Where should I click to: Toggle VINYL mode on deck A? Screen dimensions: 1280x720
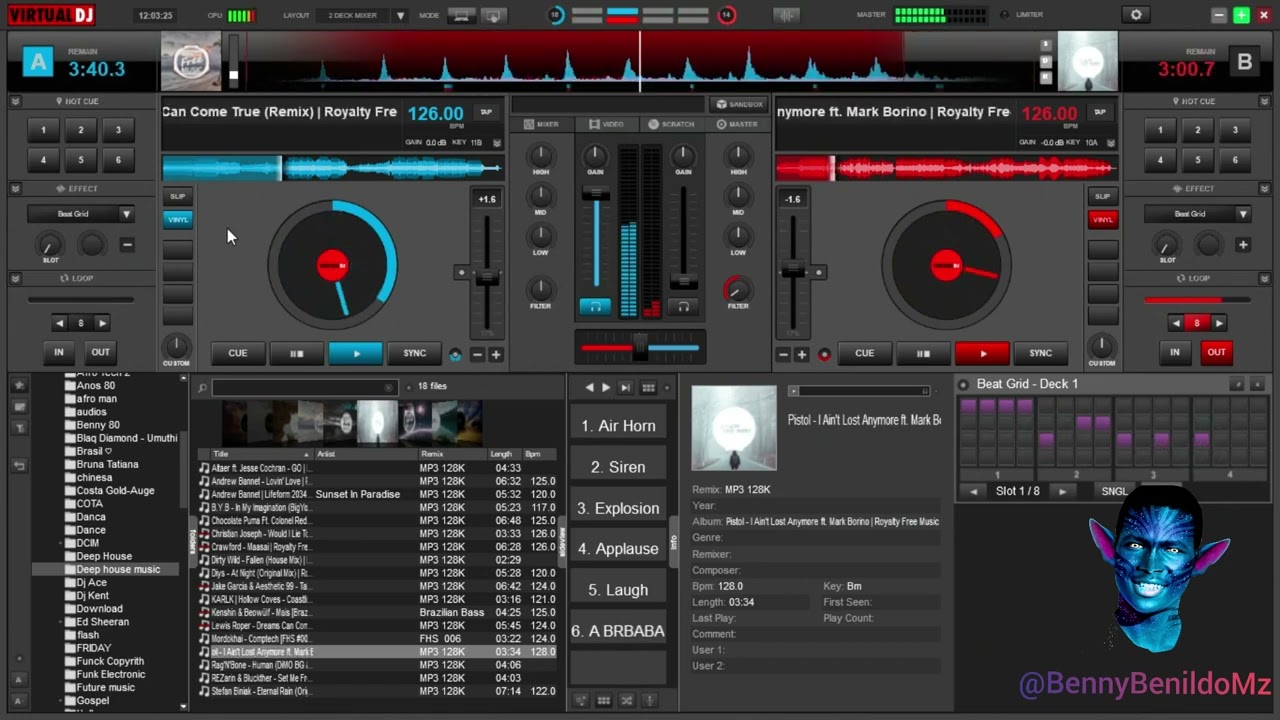pyautogui.click(x=178, y=219)
